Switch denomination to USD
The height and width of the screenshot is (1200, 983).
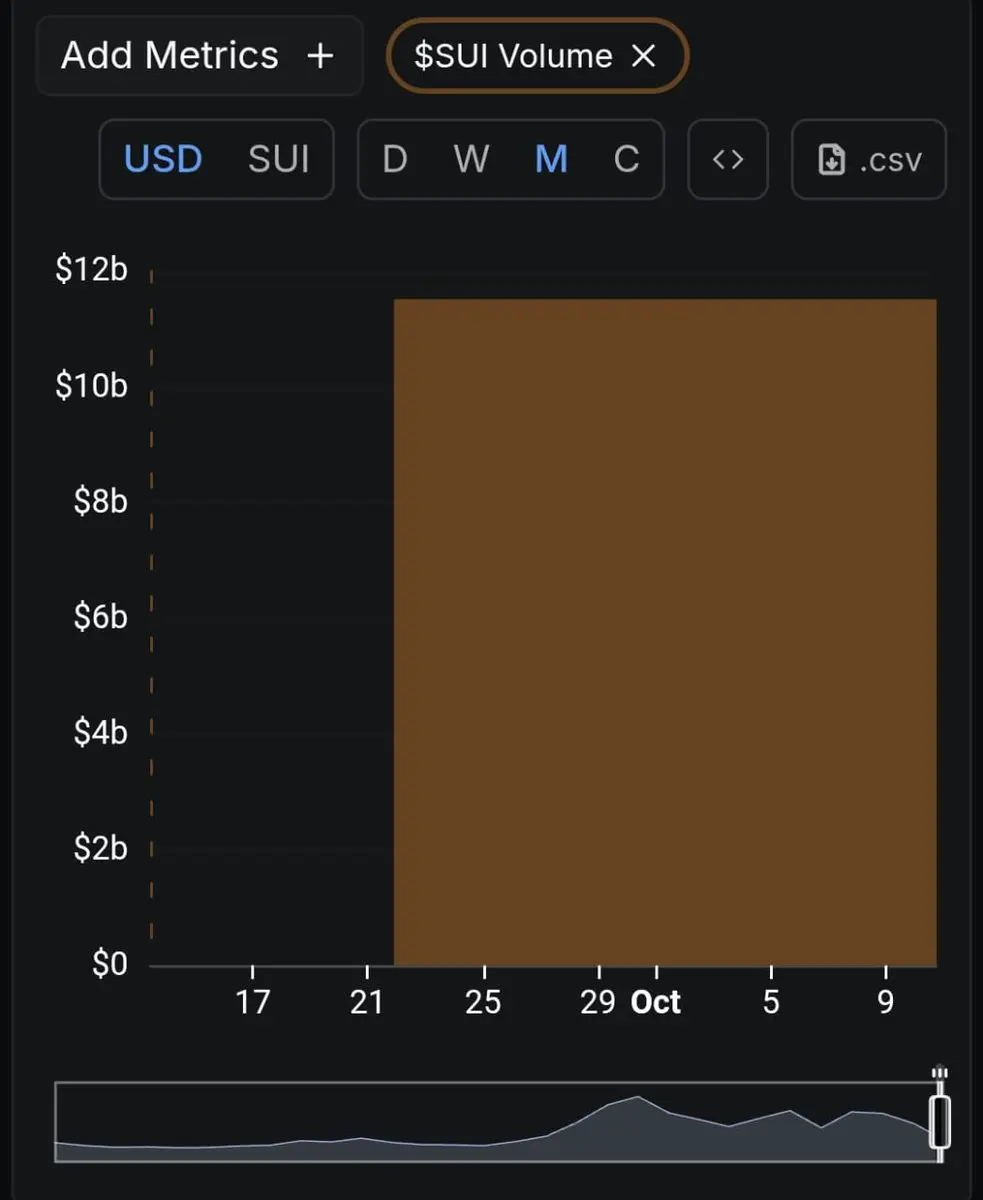(163, 159)
